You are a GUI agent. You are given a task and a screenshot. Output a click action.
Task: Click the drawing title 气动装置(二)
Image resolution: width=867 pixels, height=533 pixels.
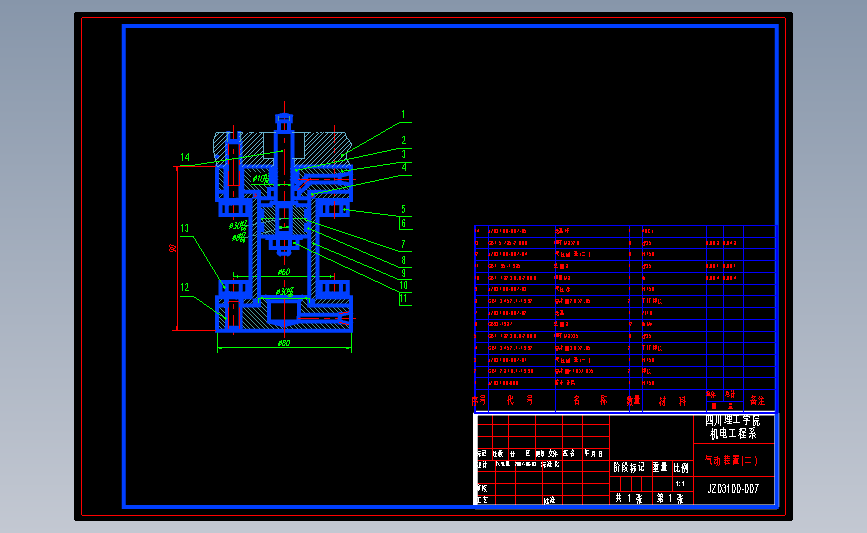pos(732,460)
